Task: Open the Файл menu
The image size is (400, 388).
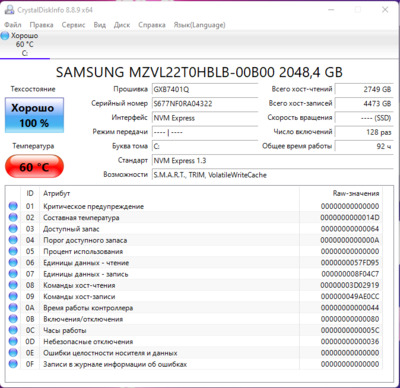Action: pyautogui.click(x=13, y=25)
